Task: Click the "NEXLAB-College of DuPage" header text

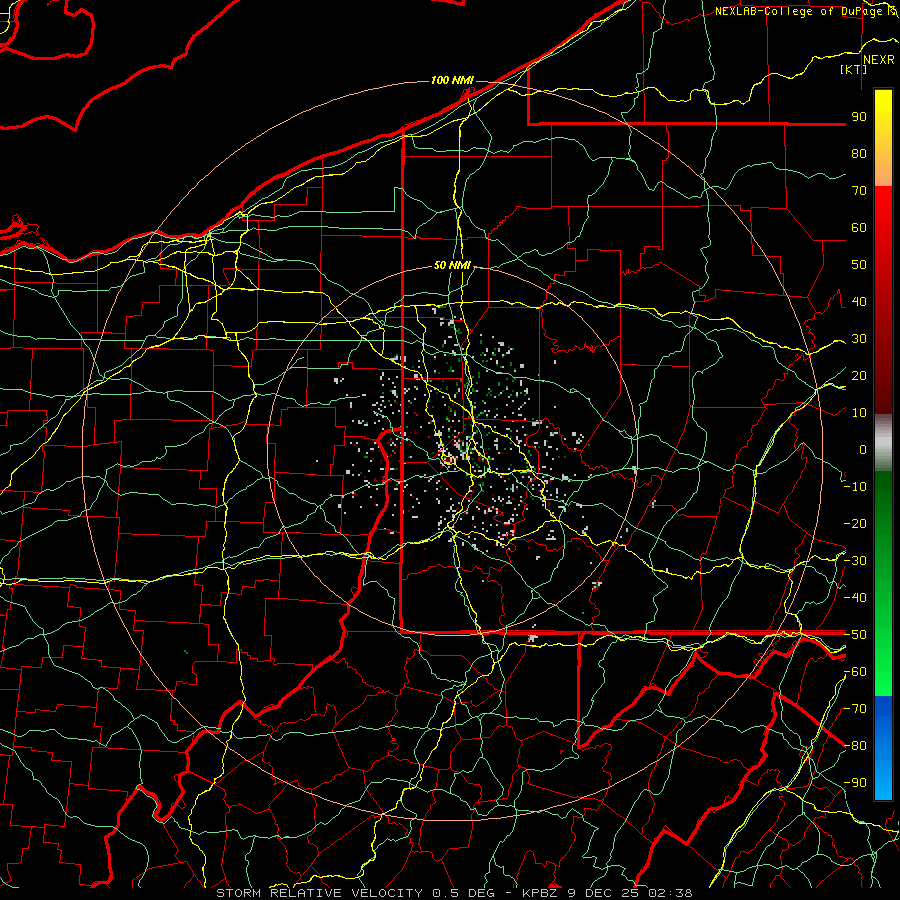Action: 800,11
